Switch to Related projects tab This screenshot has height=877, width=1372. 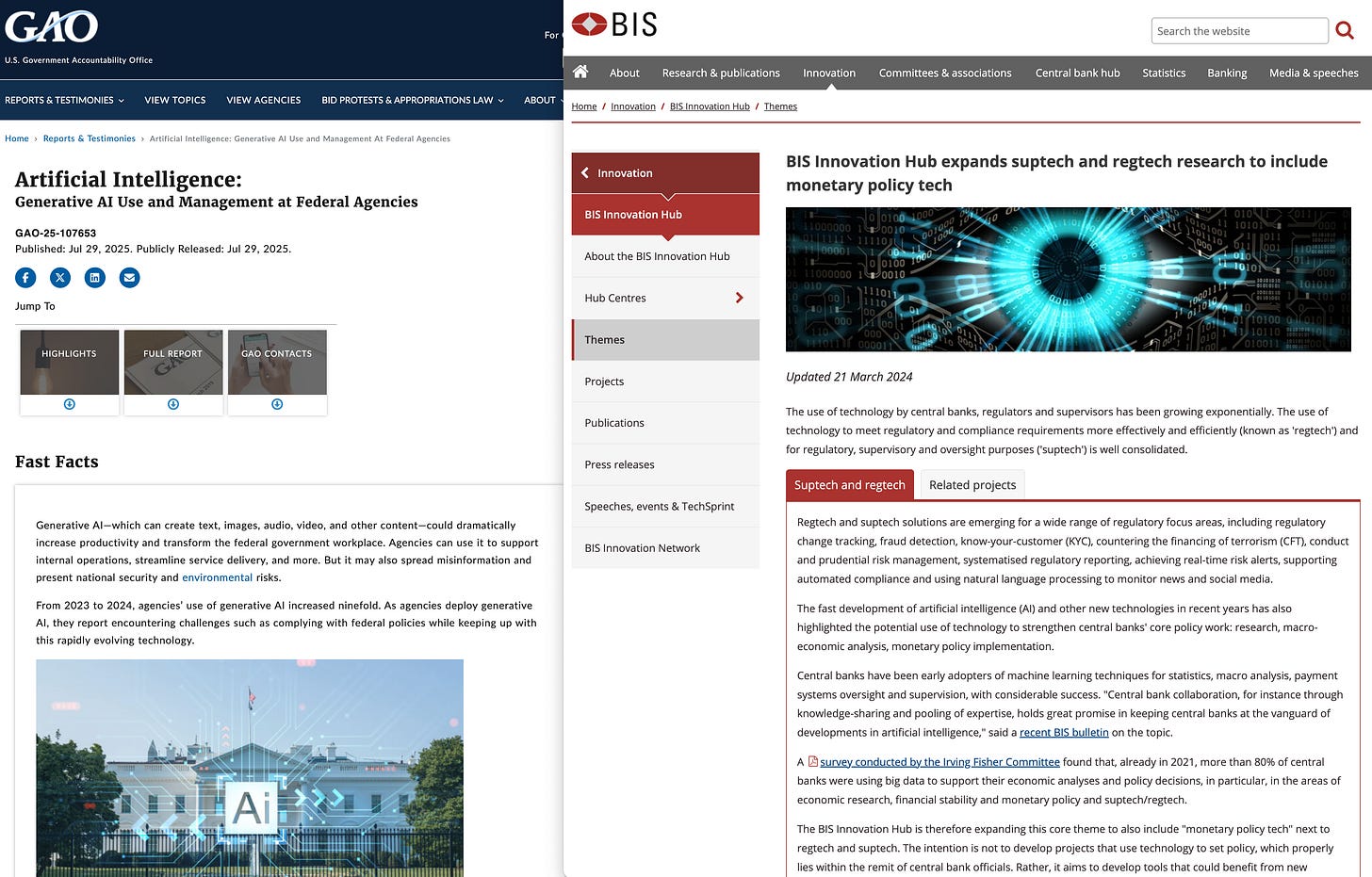click(972, 484)
